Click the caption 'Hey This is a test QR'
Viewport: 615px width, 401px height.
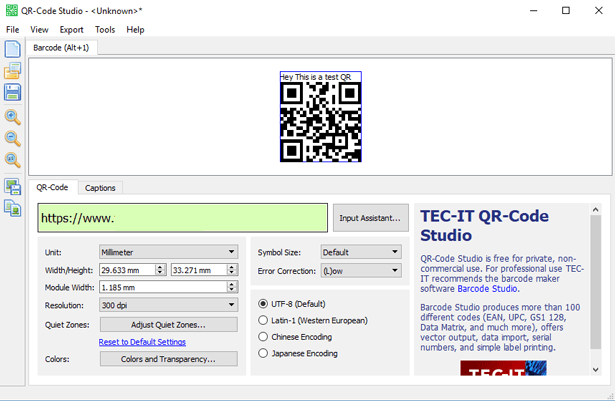[x=316, y=77]
